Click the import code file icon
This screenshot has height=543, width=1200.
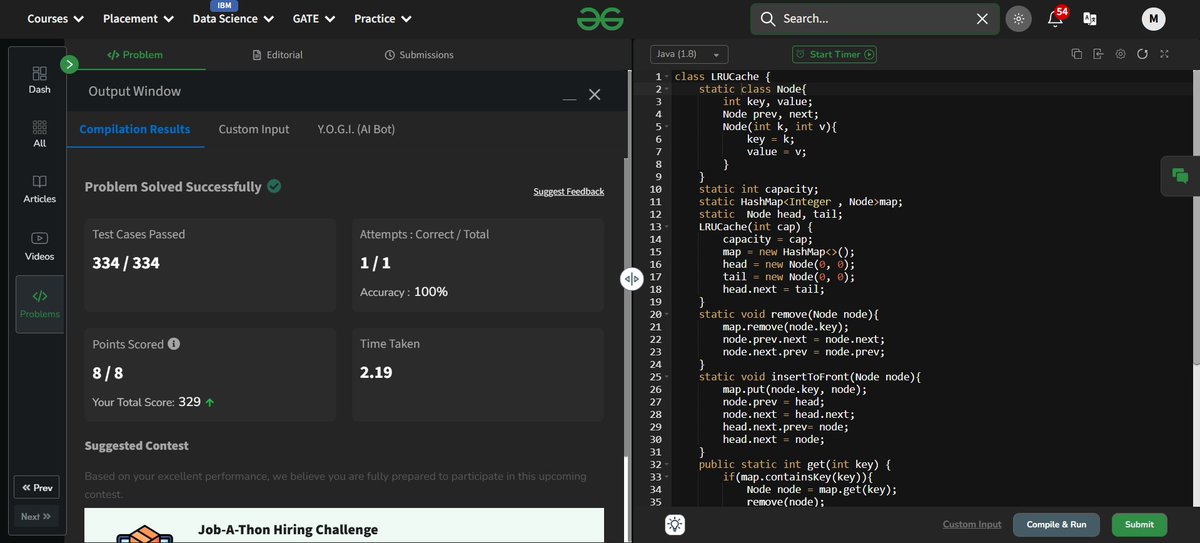pyautogui.click(x=1098, y=54)
